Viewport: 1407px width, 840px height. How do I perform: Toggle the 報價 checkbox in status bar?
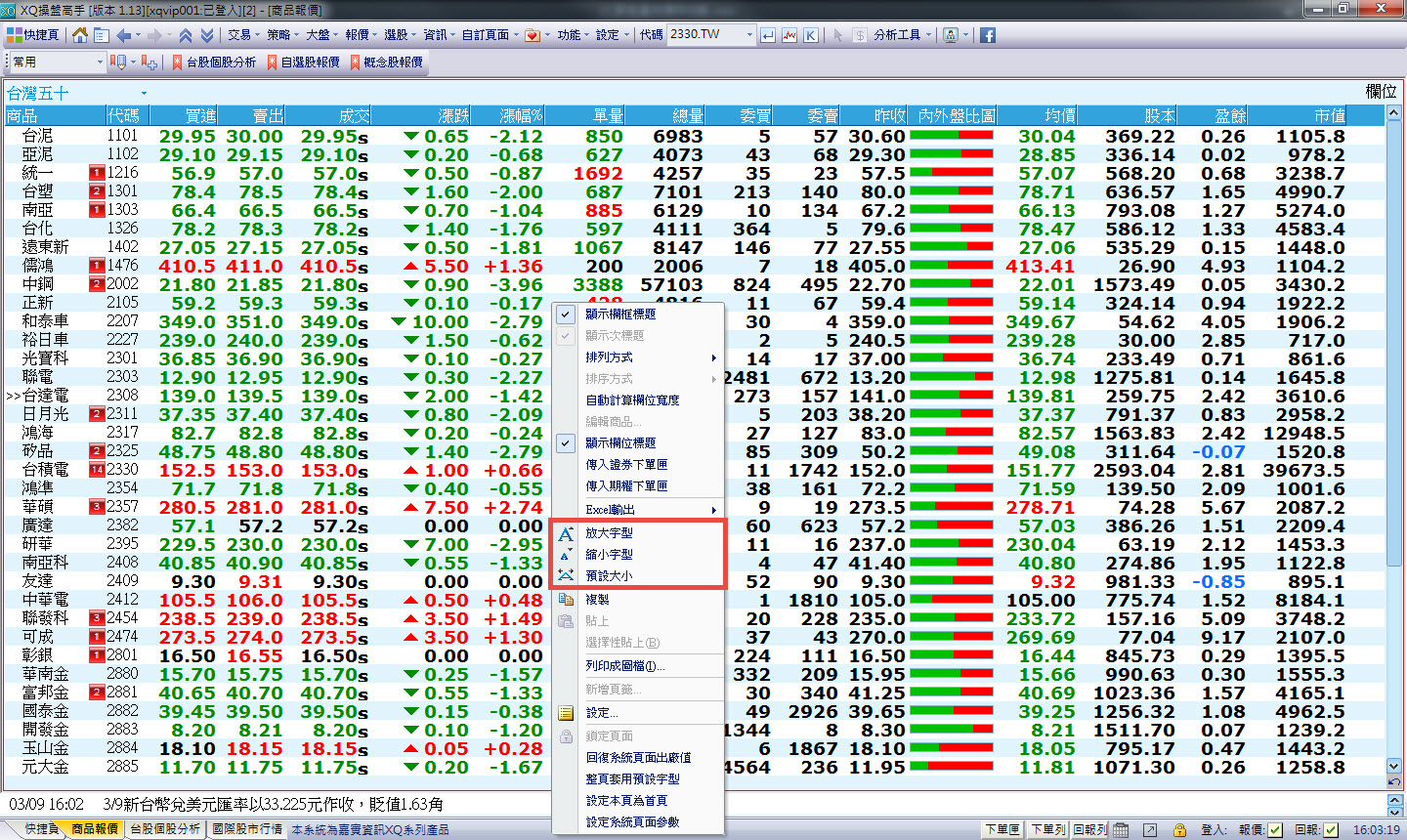[1275, 829]
